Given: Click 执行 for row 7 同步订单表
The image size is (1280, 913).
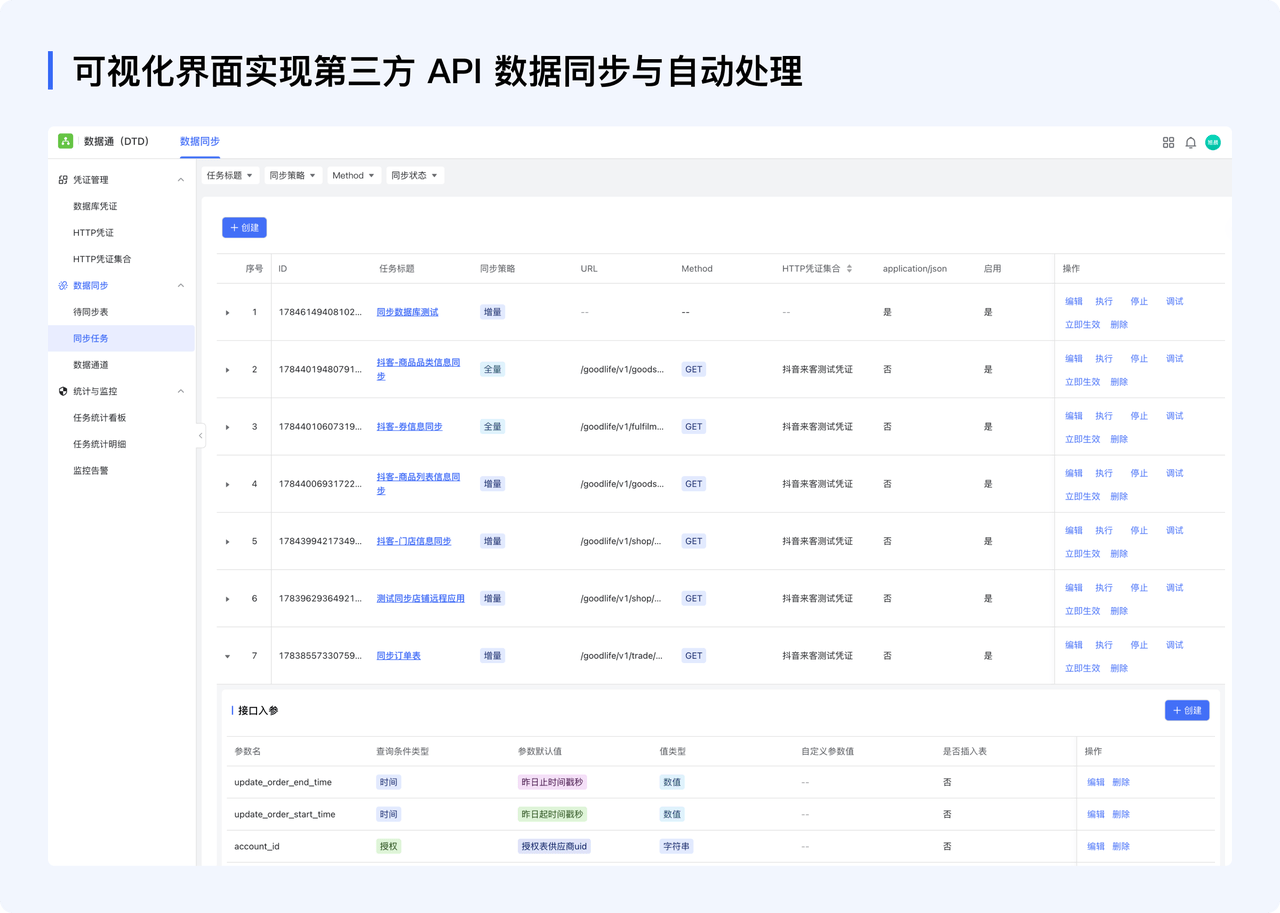Looking at the screenshot, I should 1104,645.
